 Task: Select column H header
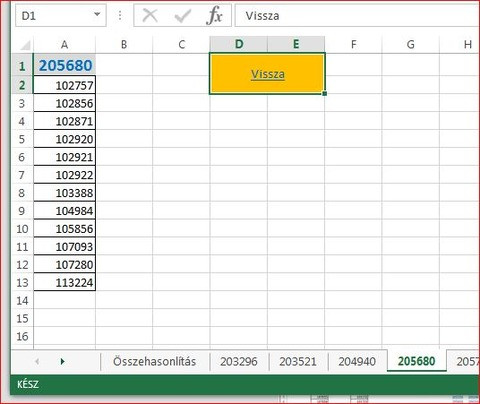460,45
